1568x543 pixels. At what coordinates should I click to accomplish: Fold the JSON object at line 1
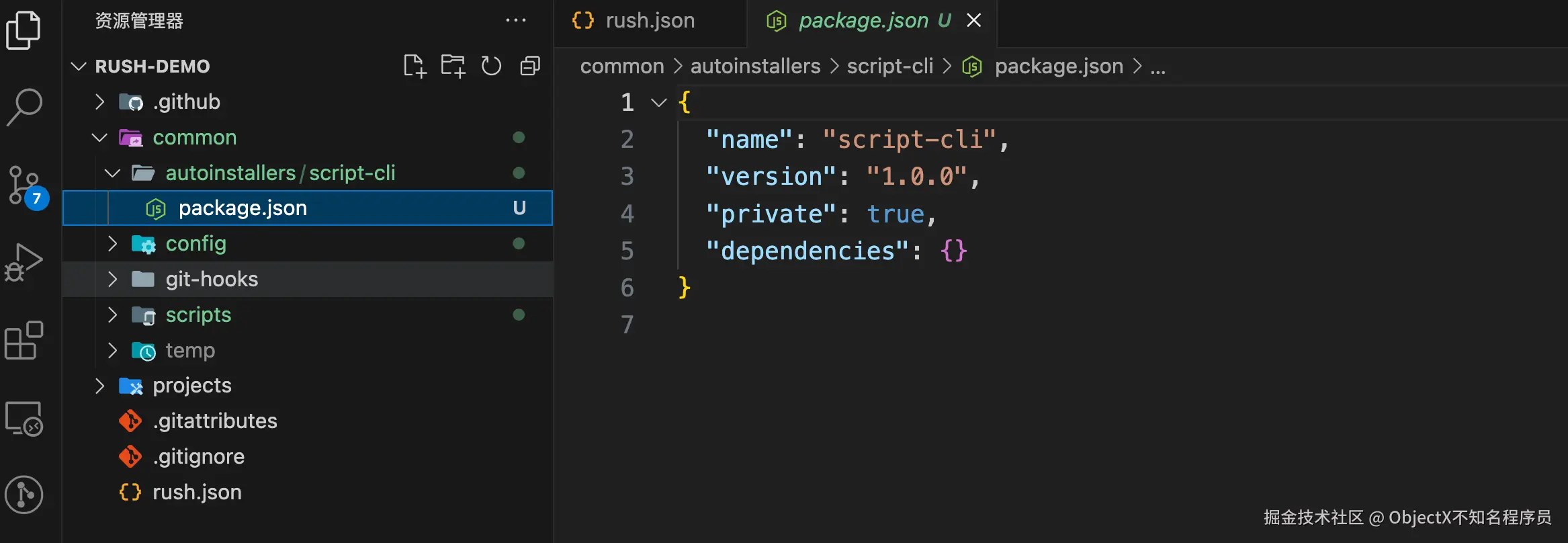(658, 103)
